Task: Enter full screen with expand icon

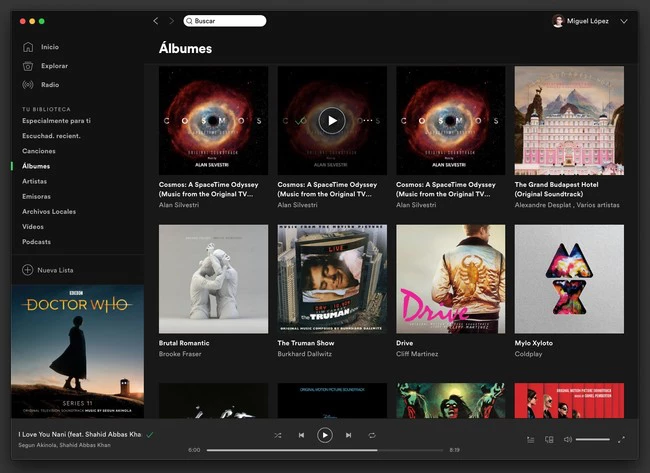Action: (x=621, y=439)
